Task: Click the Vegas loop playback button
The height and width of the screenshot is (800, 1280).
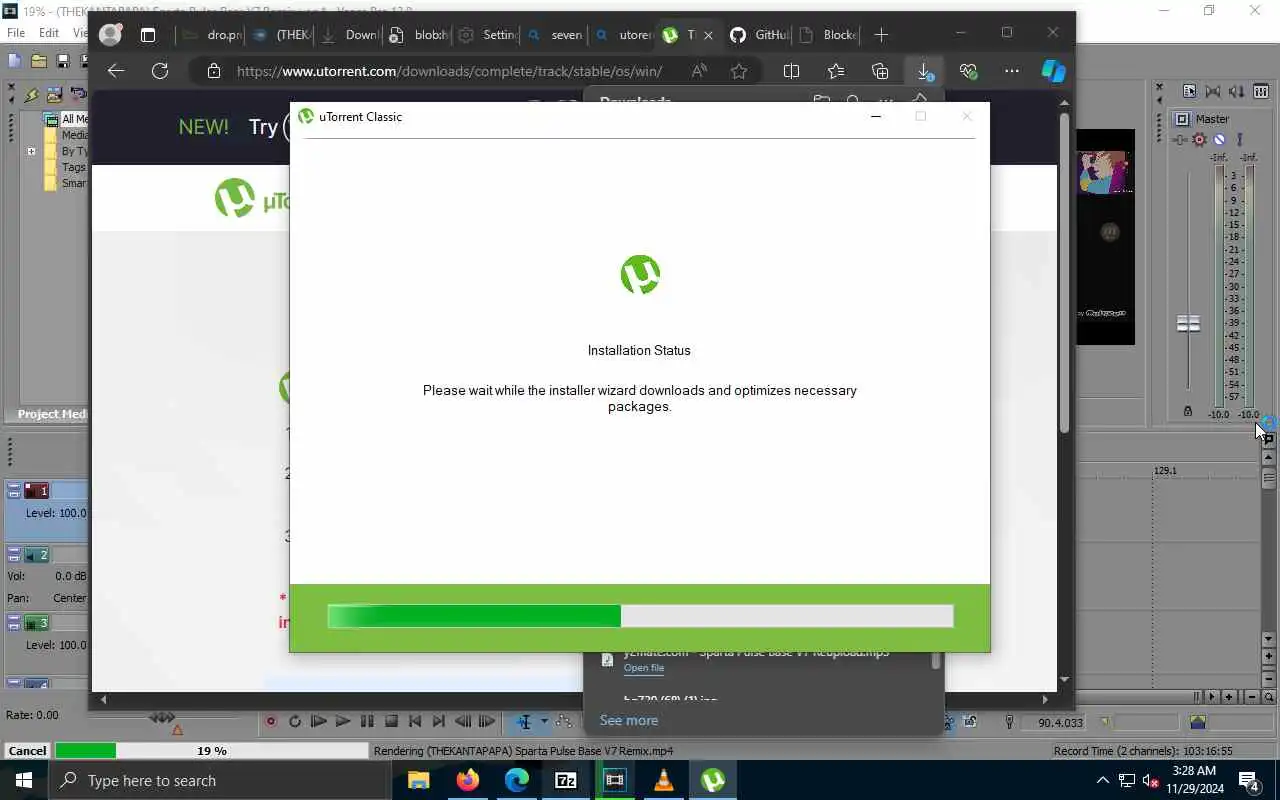Action: click(295, 721)
